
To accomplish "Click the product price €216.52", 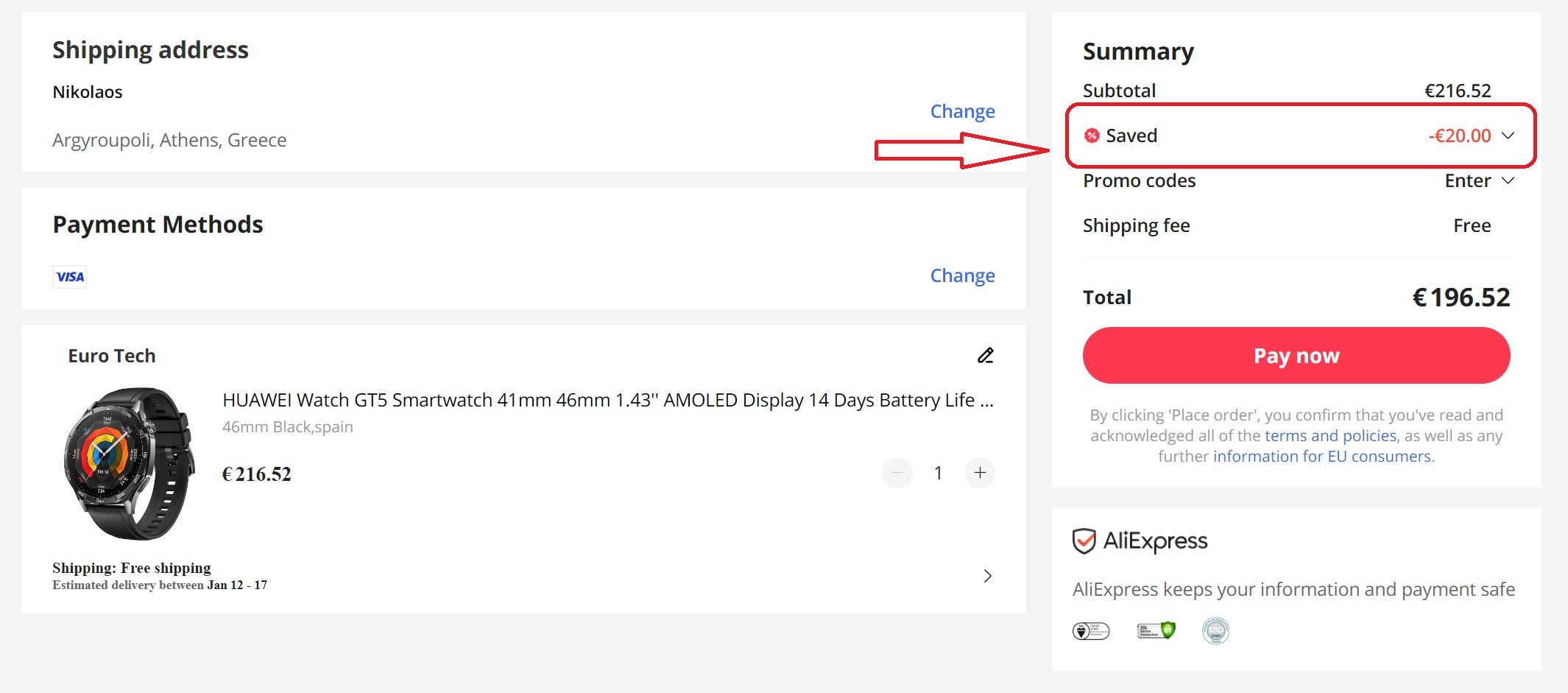I will (x=257, y=474).
